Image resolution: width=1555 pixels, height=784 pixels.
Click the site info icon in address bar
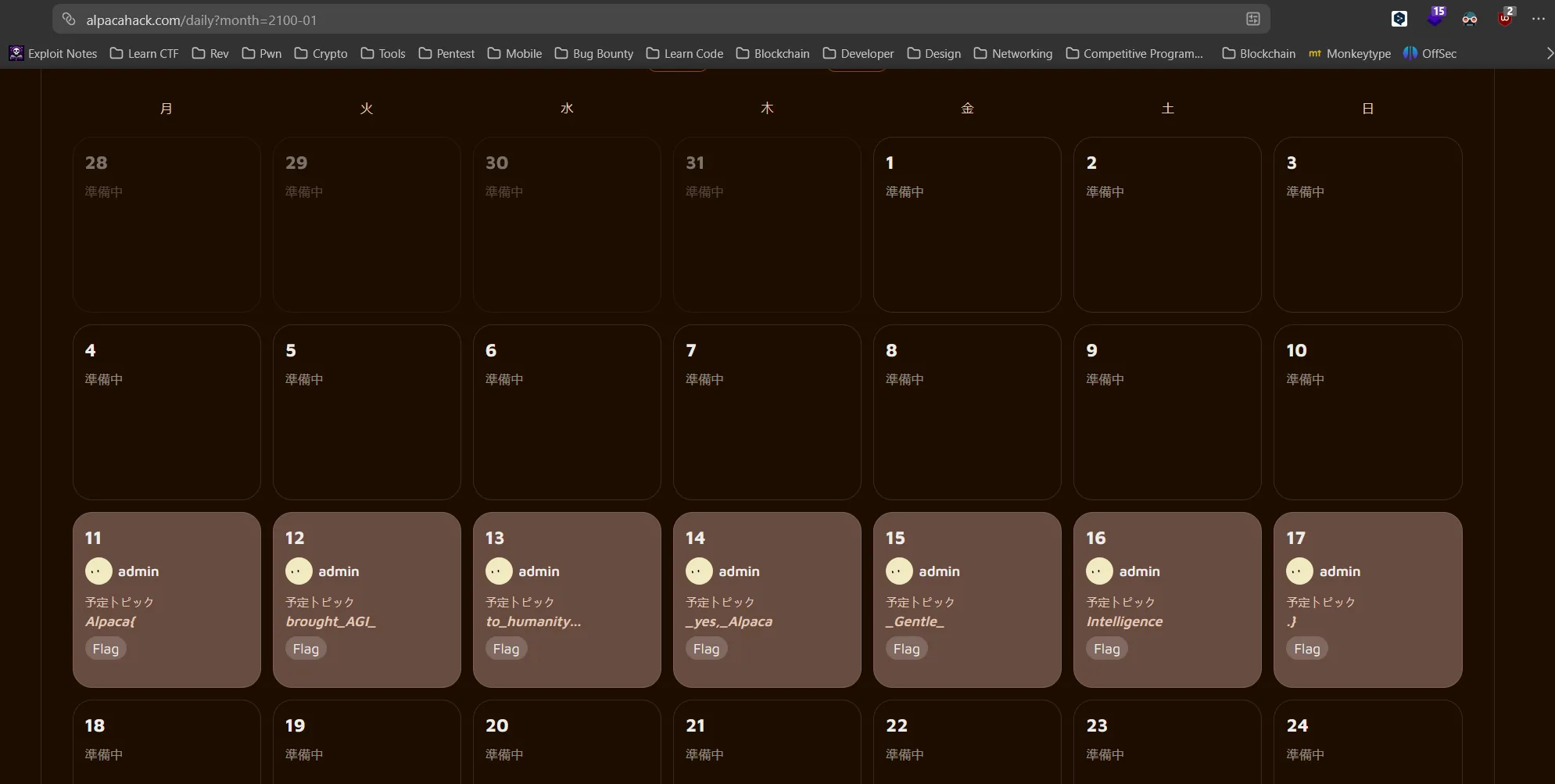[69, 20]
